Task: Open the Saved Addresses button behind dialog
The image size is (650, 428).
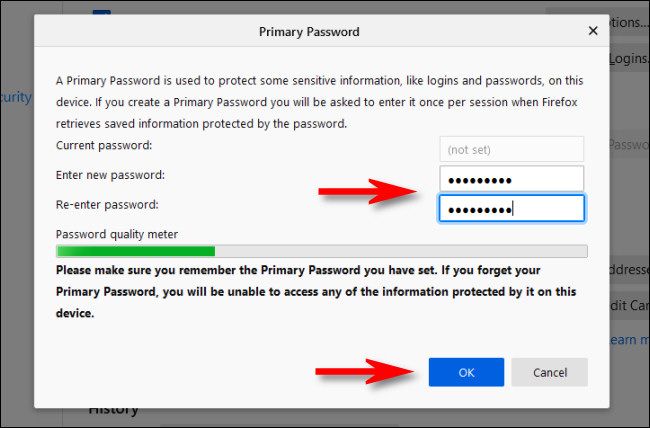Action: coord(625,270)
